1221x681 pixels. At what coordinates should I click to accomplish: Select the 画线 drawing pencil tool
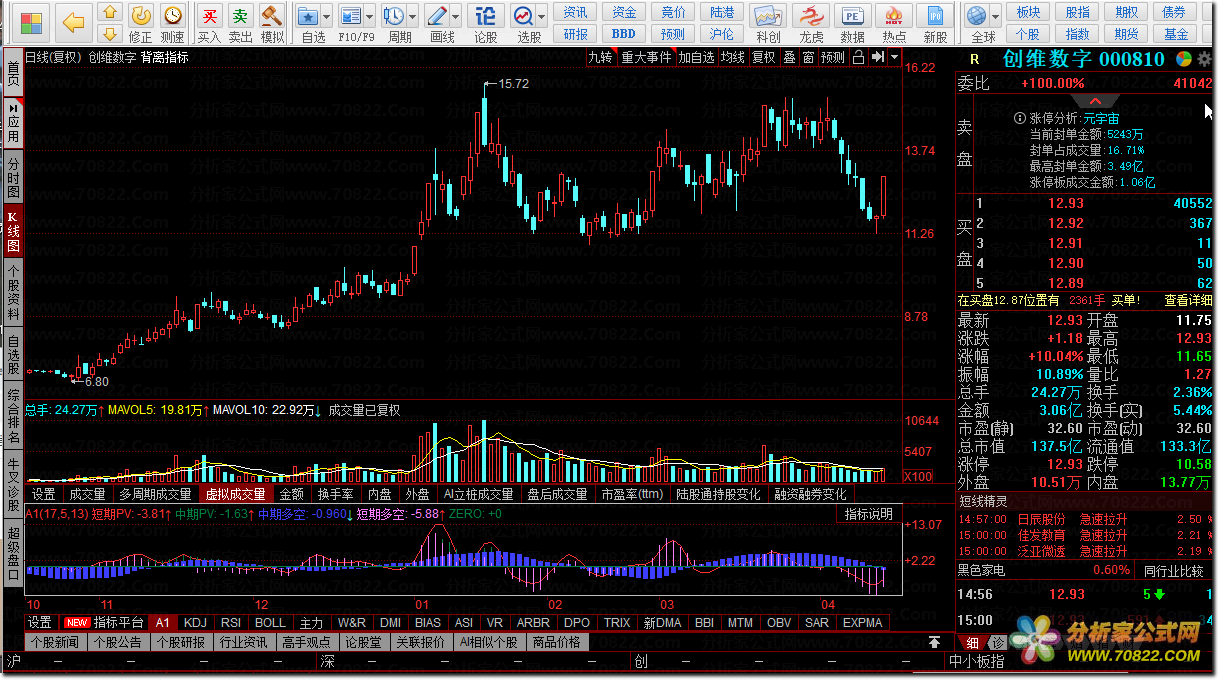coord(436,17)
